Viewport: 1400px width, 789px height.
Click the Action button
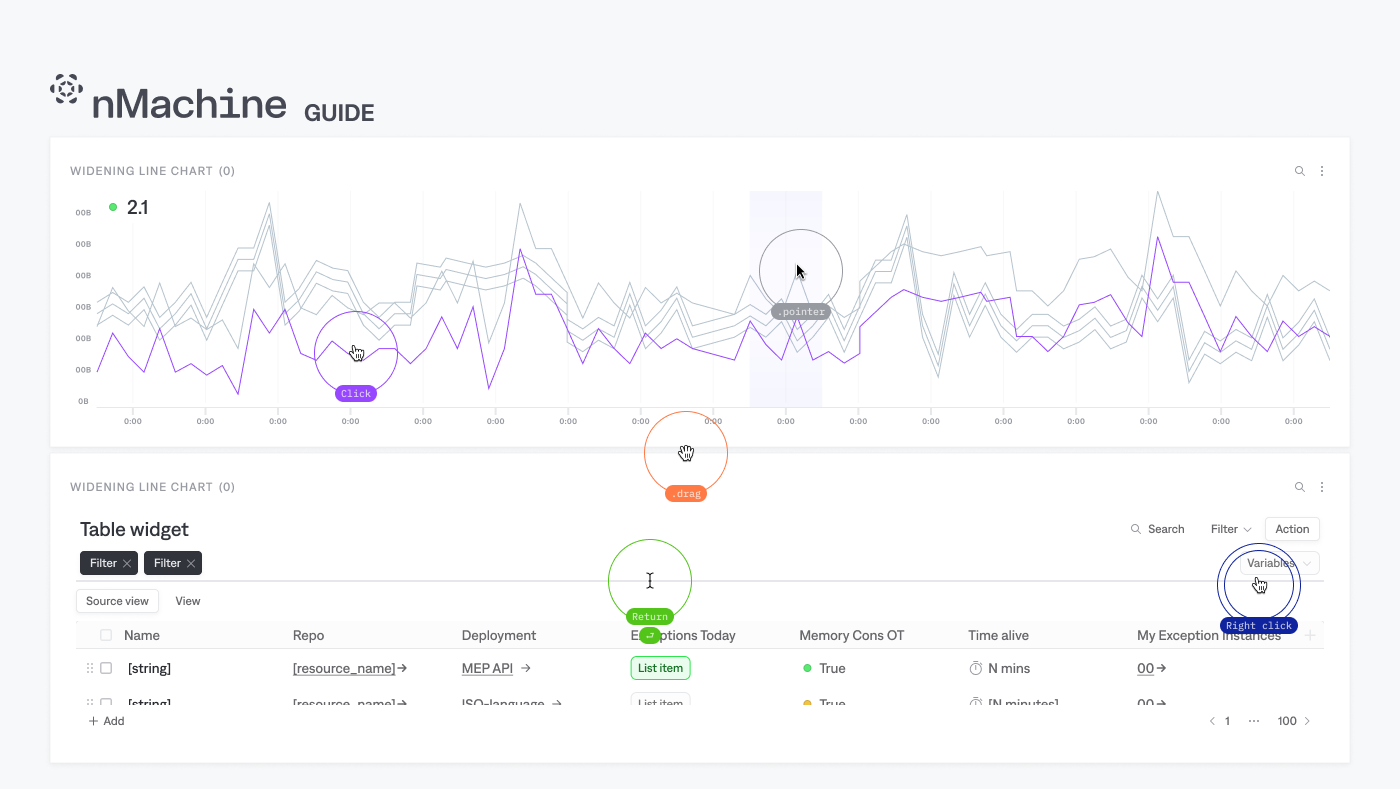(x=1292, y=529)
